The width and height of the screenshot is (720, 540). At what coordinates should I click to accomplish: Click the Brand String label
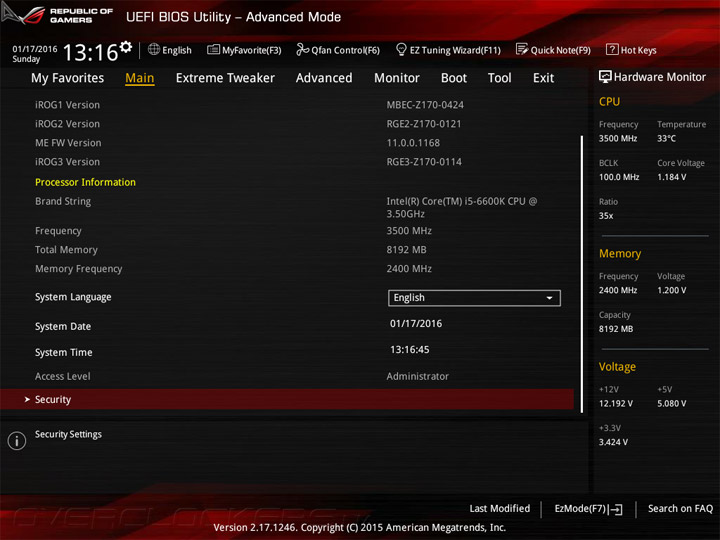click(x=63, y=202)
